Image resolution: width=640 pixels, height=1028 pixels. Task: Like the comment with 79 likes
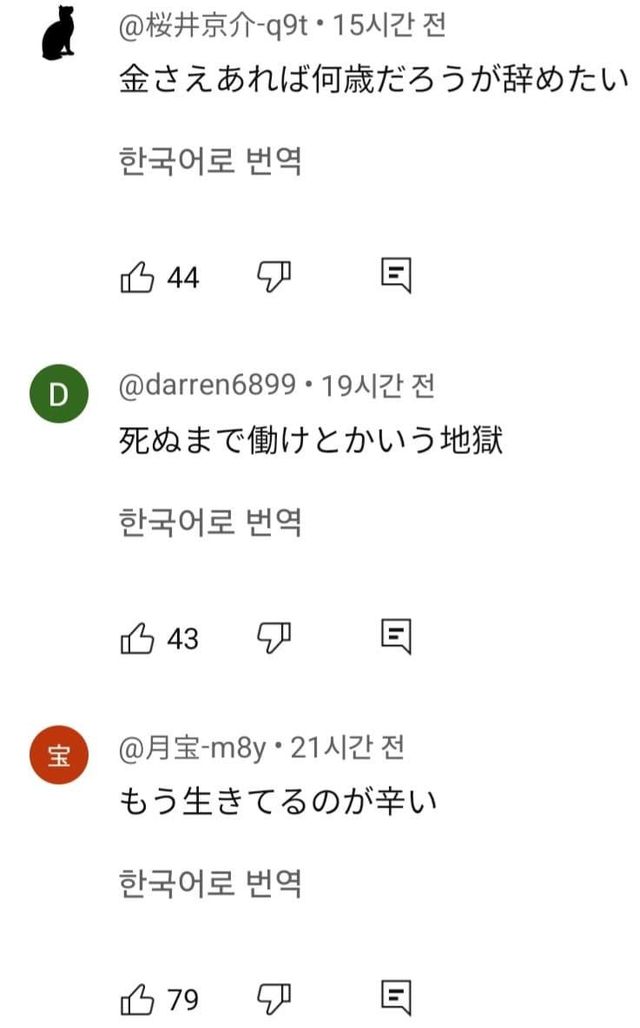pos(137,997)
